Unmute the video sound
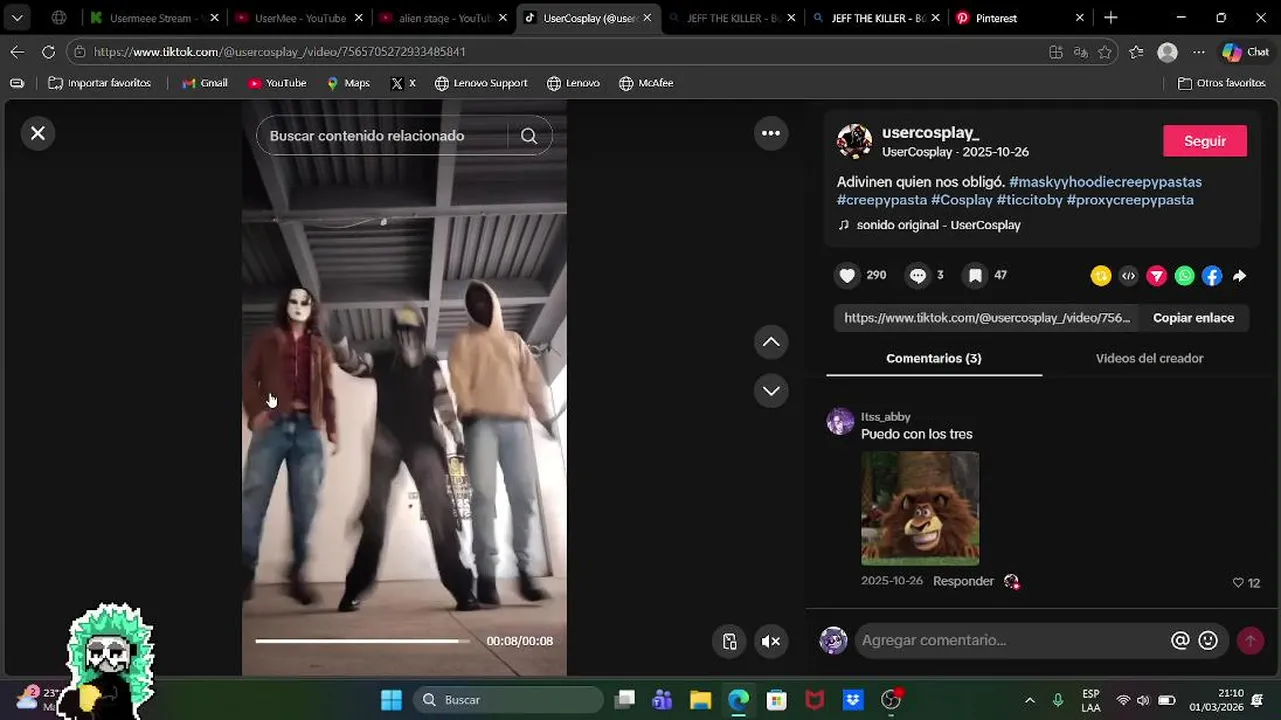This screenshot has height=720, width=1281. coord(771,642)
